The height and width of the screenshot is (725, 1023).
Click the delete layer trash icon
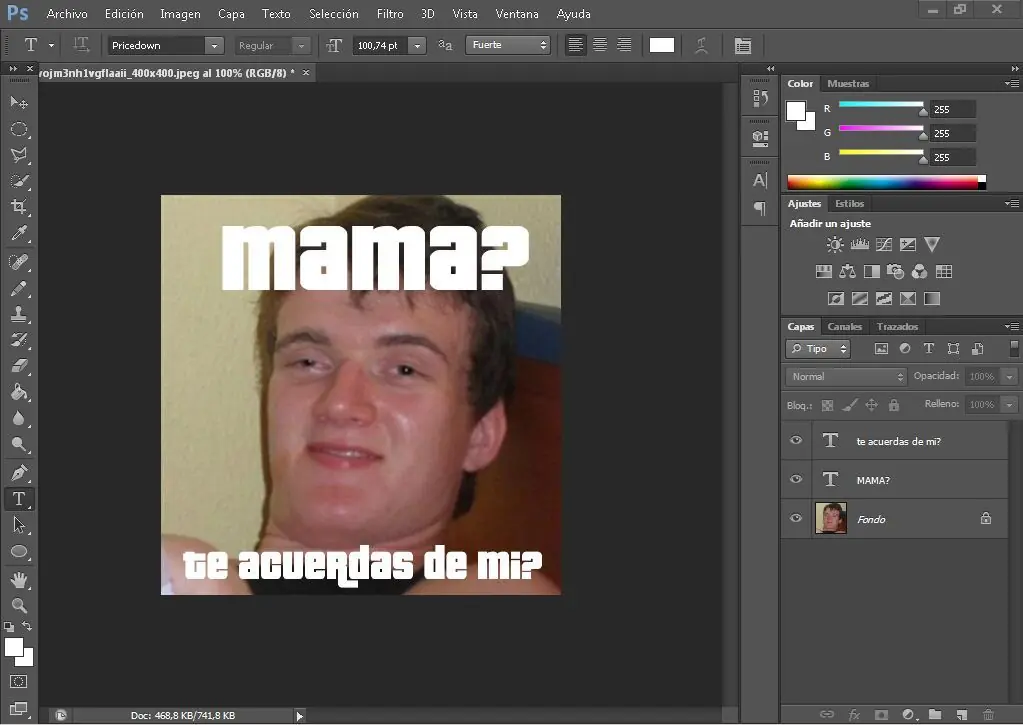pos(988,715)
